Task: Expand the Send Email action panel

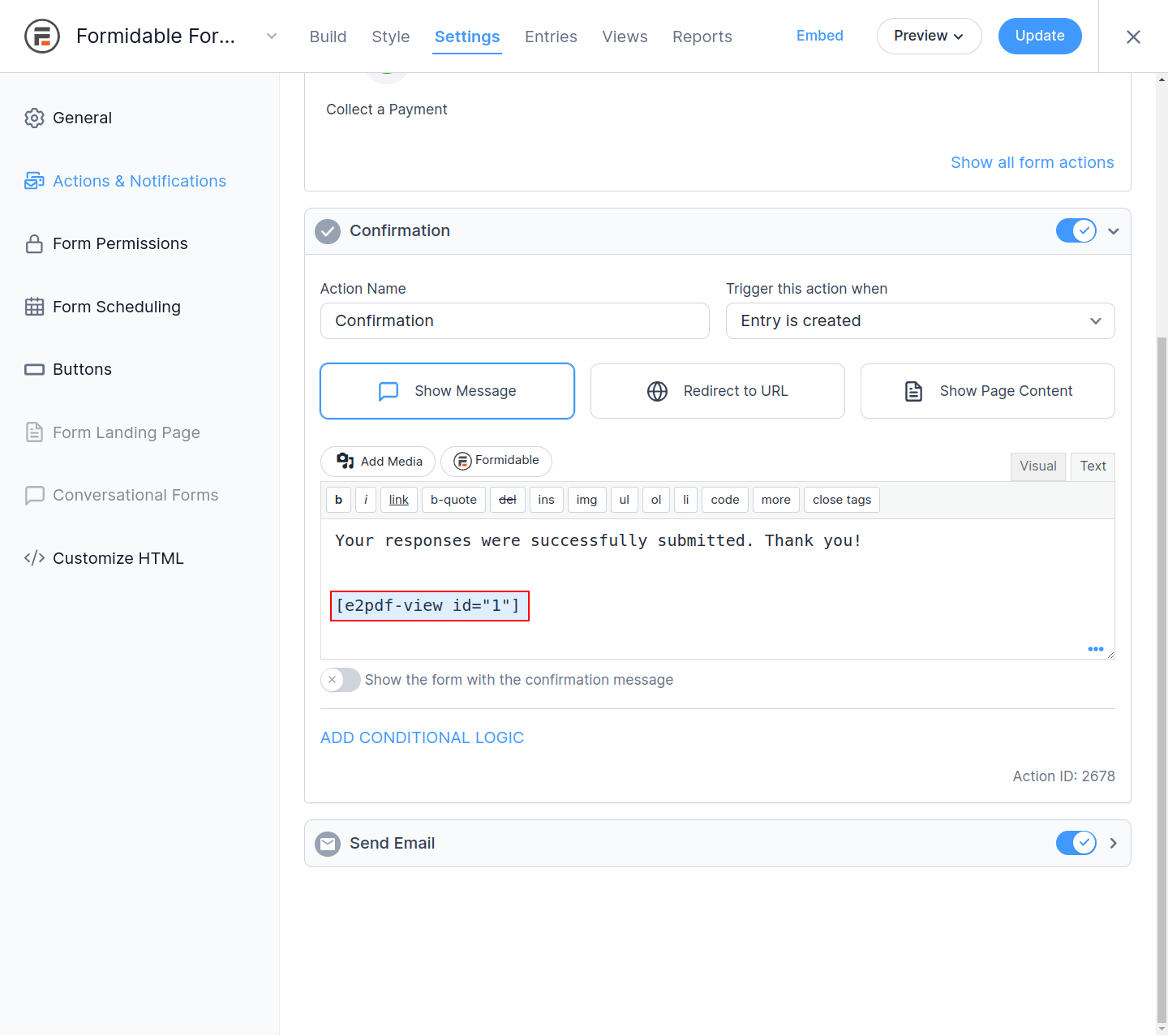Action: [x=1113, y=844]
